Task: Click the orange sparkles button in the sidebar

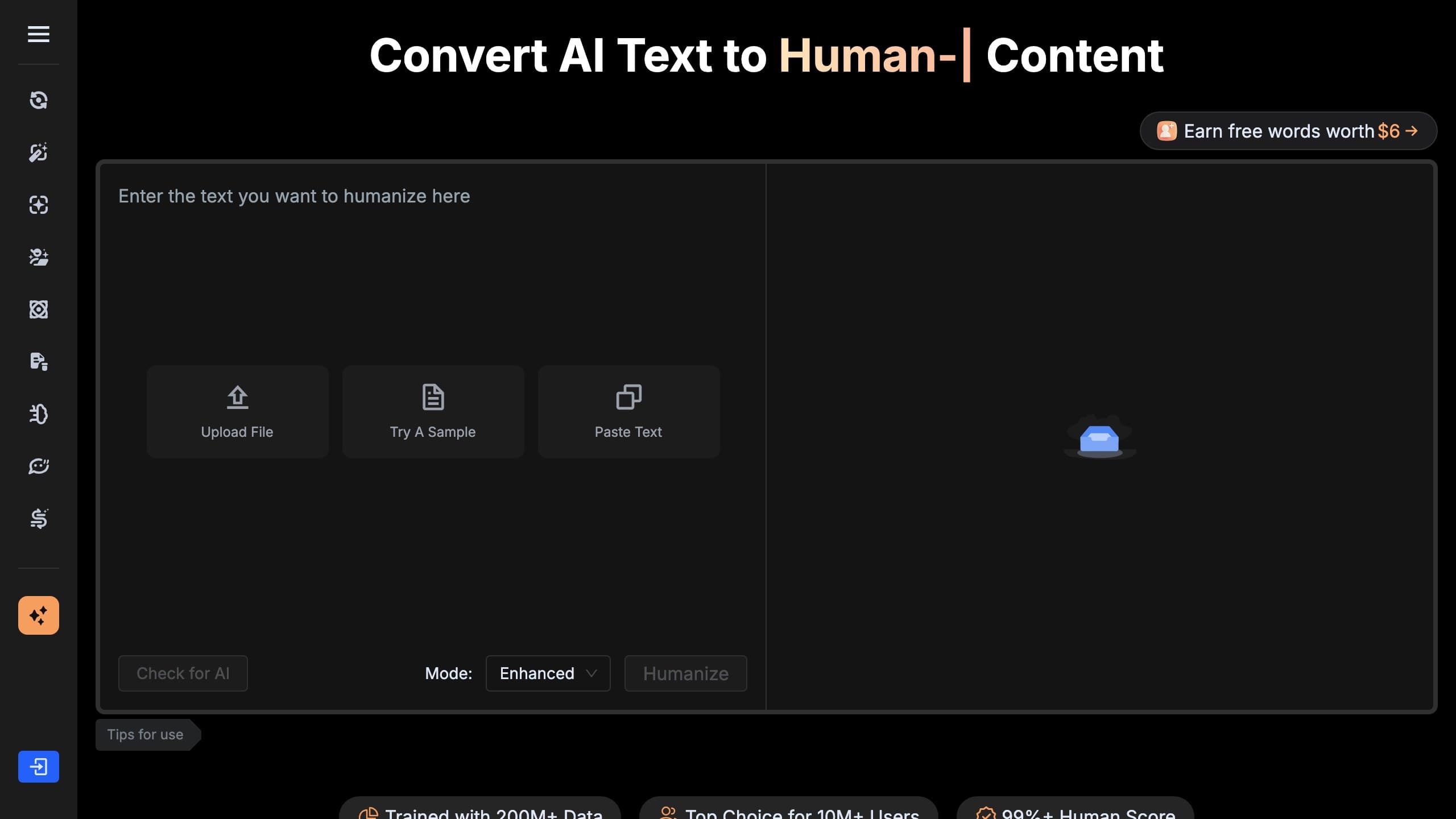Action: 39,615
